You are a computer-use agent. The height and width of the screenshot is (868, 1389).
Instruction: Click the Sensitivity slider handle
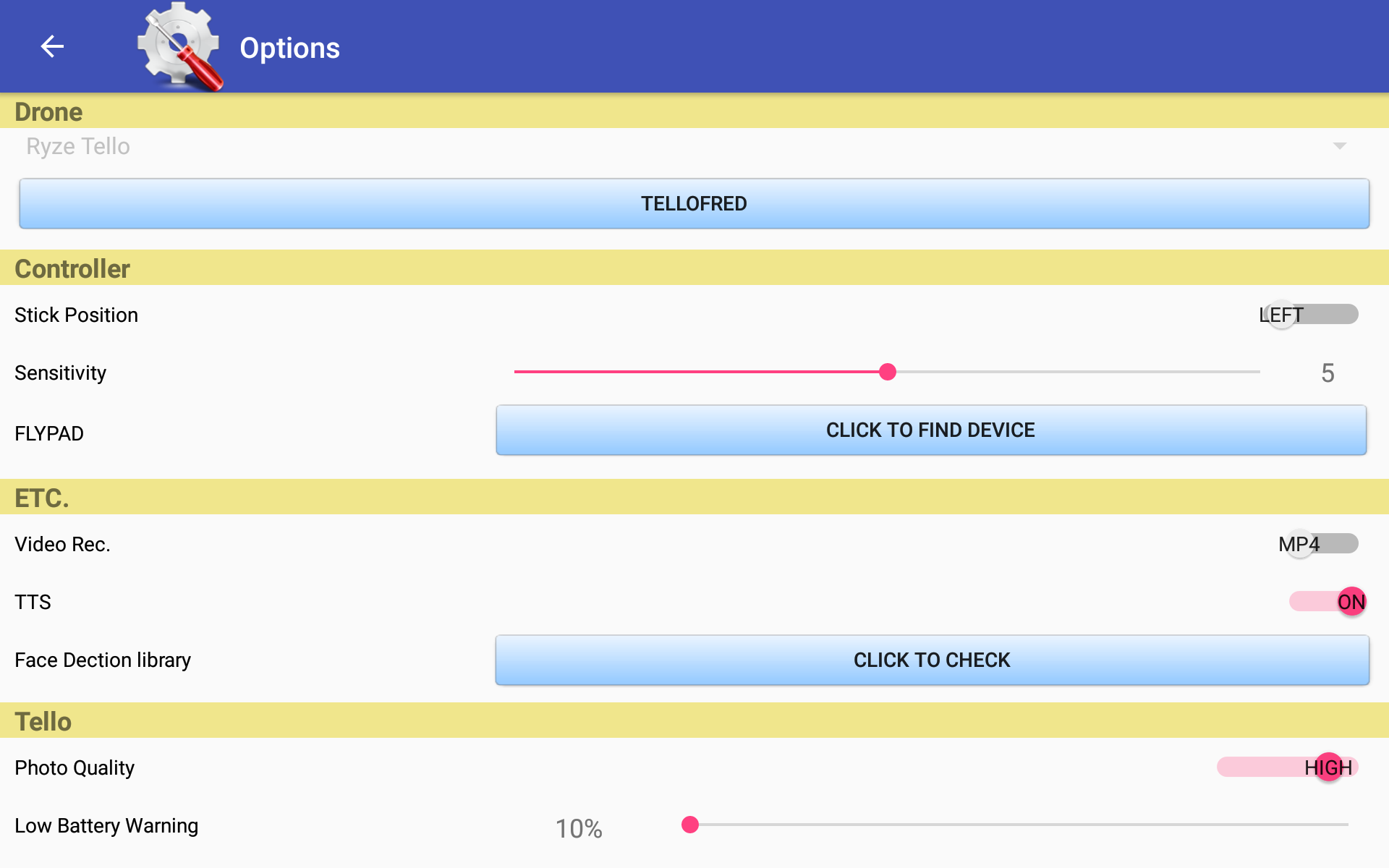pos(888,372)
